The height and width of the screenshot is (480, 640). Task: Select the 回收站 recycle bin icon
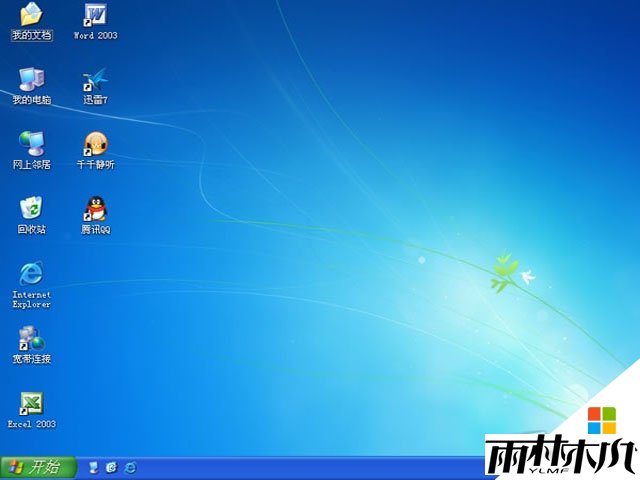(31, 208)
